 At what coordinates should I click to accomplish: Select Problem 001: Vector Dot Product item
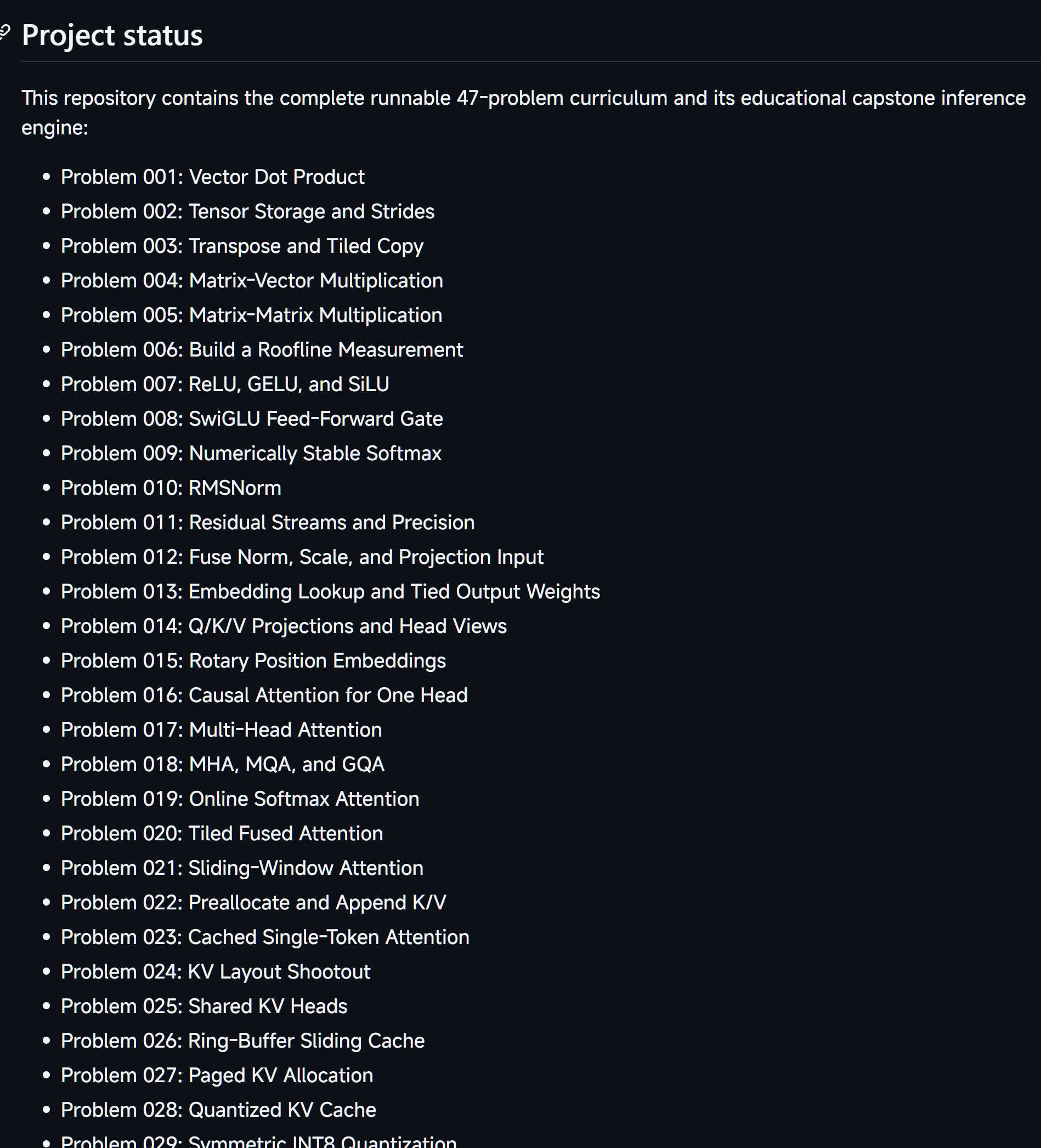(x=212, y=177)
